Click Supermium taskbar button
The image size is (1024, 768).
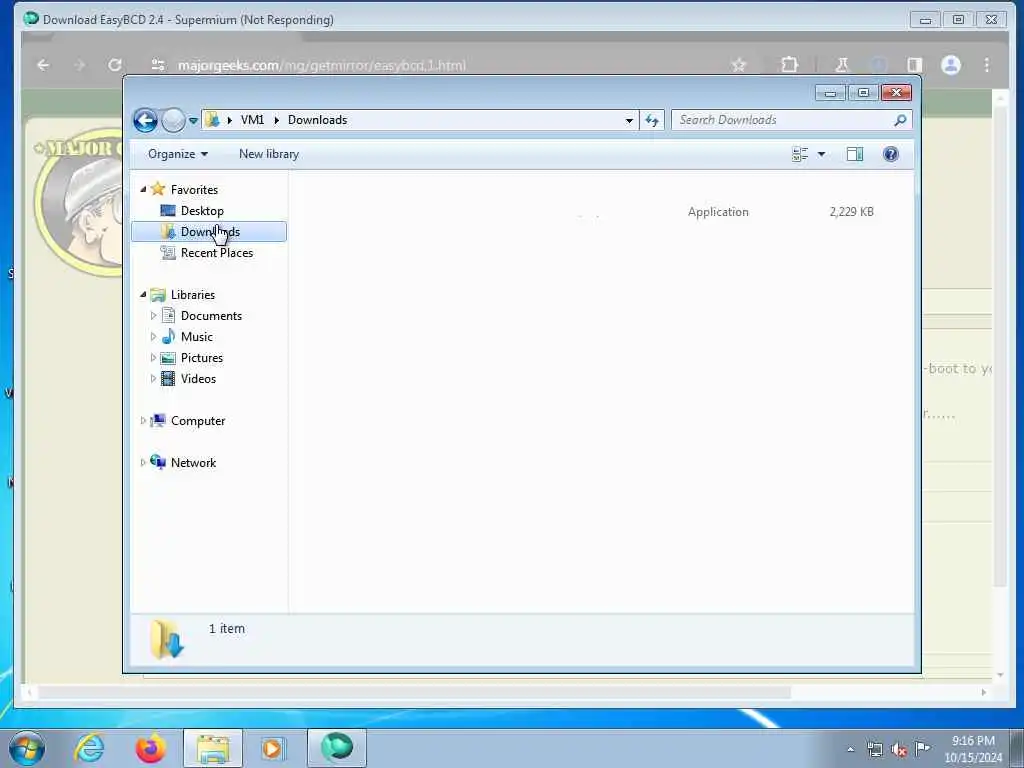(x=337, y=748)
